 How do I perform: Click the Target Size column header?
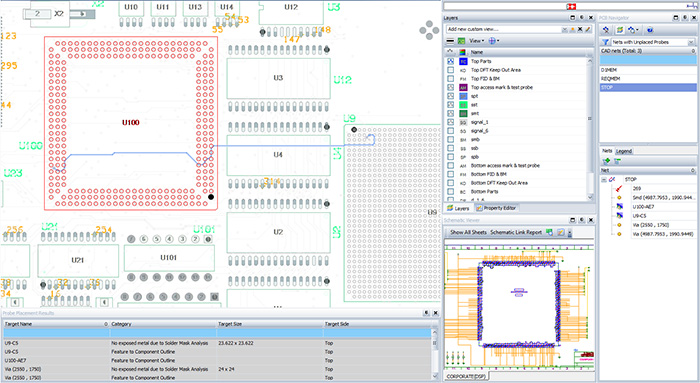(x=270, y=324)
